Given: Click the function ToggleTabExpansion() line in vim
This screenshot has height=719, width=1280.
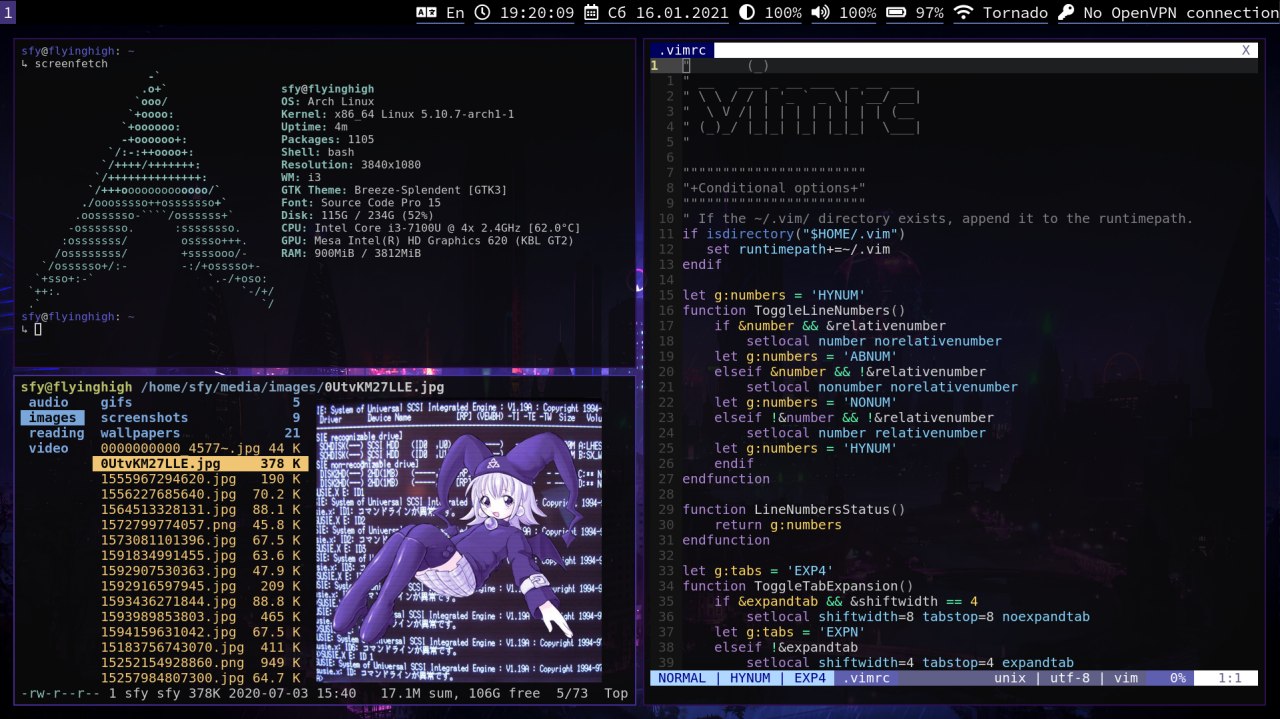Looking at the screenshot, I should (798, 586).
